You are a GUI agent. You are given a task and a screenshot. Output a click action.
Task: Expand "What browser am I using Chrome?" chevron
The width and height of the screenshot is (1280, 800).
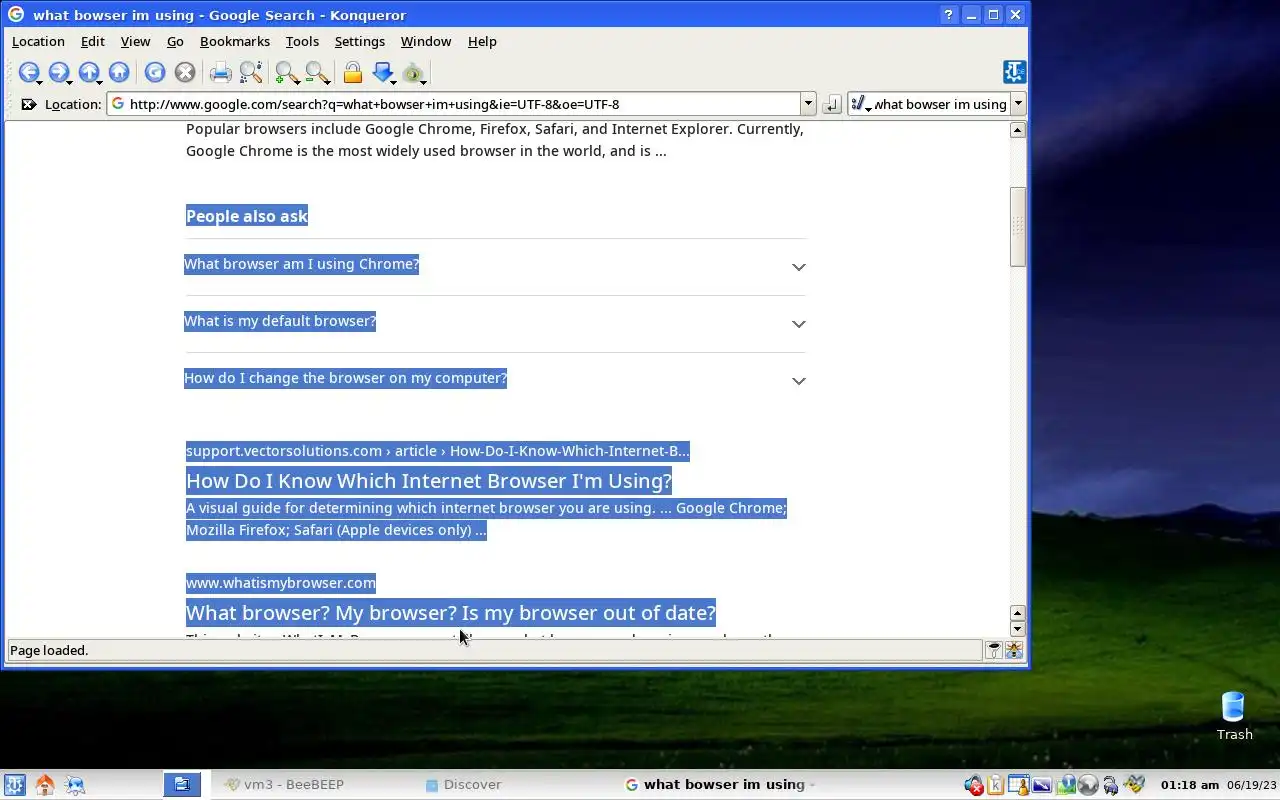798,267
